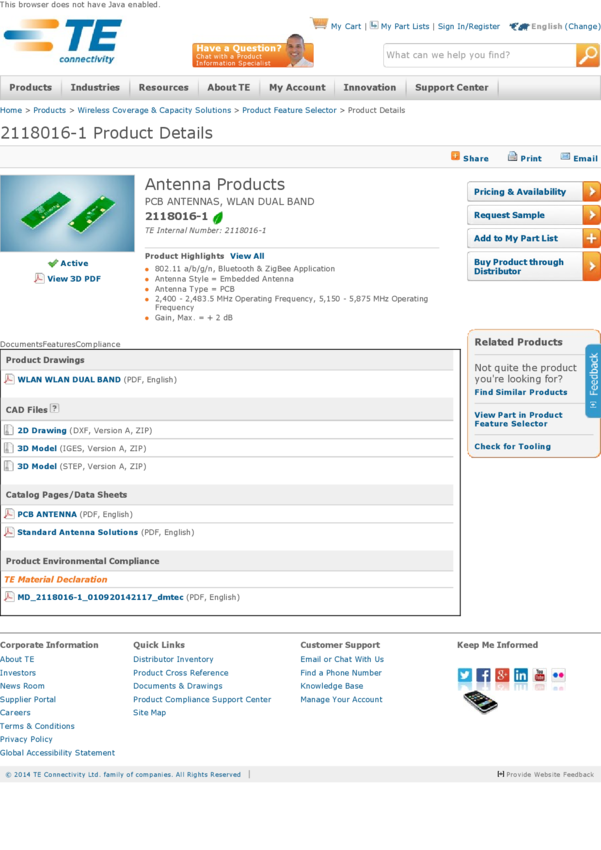Open Distributor Inventory quick link
Image resolution: width=601 pixels, height=850 pixels.
pyautogui.click(x=173, y=659)
